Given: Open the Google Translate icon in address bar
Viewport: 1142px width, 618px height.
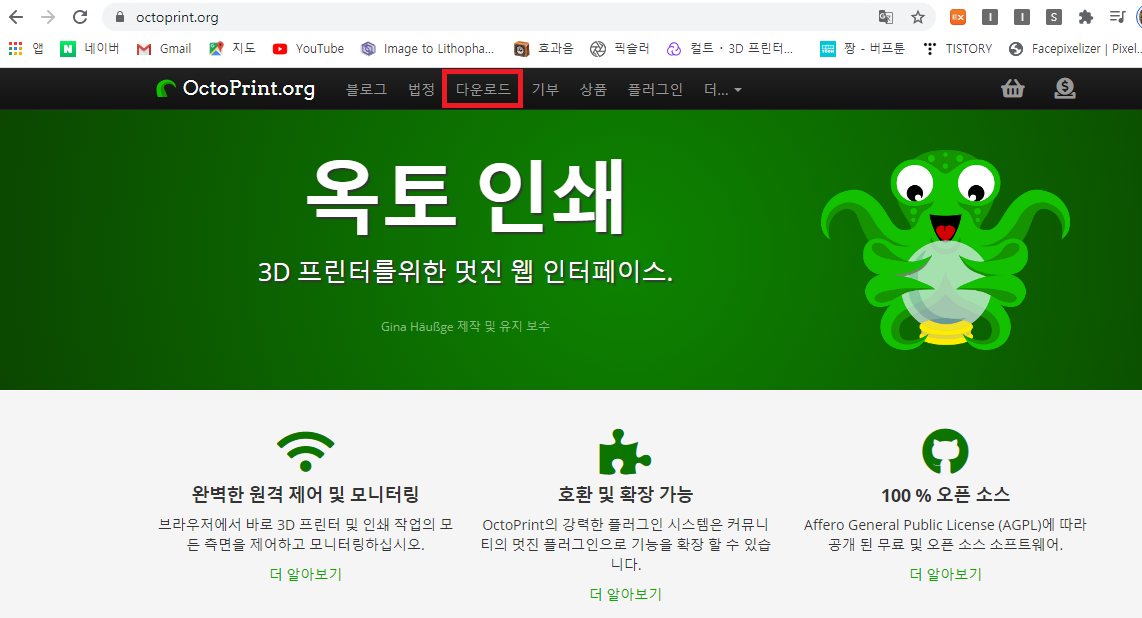Looking at the screenshot, I should [886, 17].
